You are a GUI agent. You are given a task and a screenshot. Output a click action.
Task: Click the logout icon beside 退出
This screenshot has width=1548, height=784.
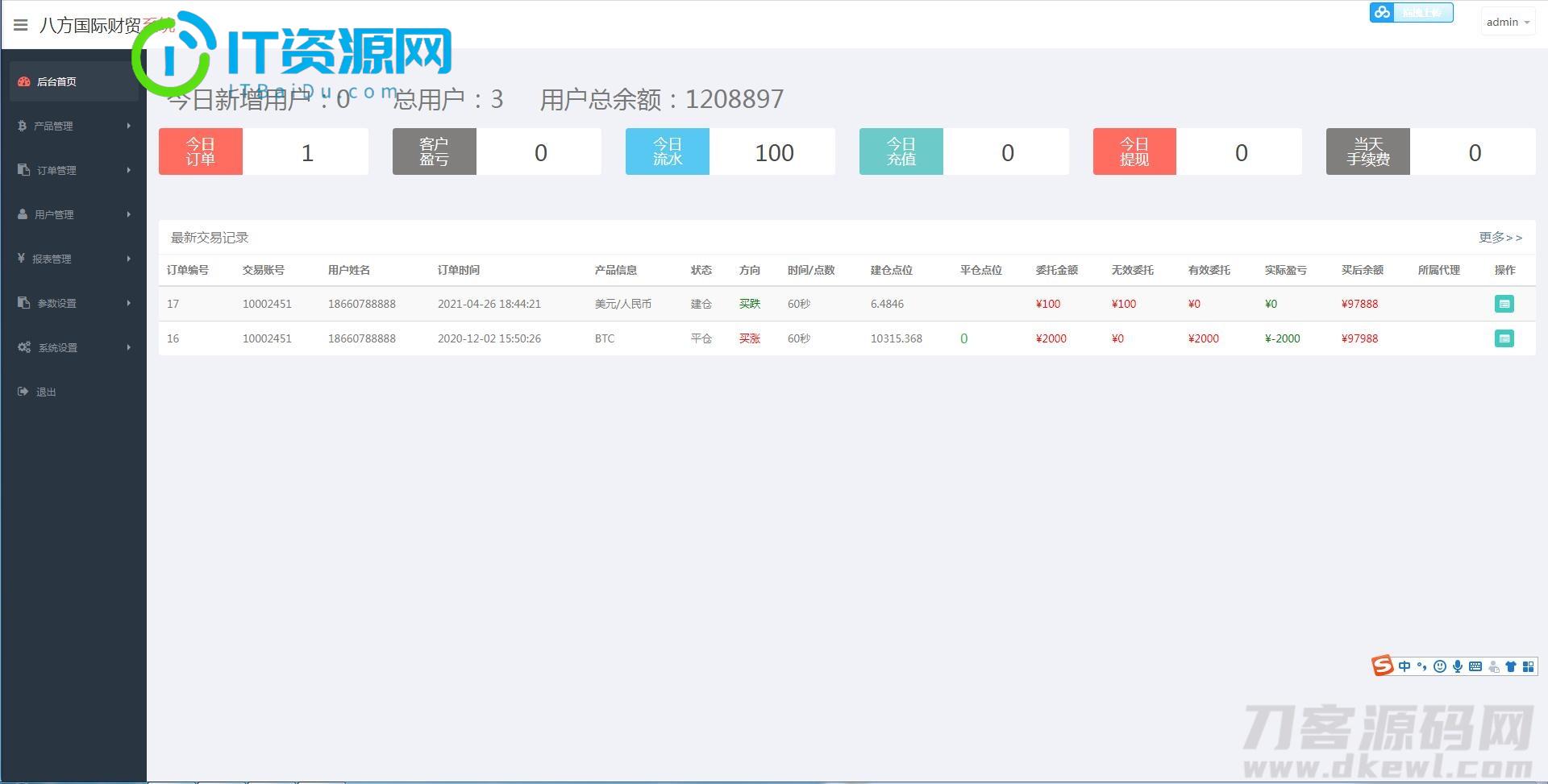coord(23,392)
